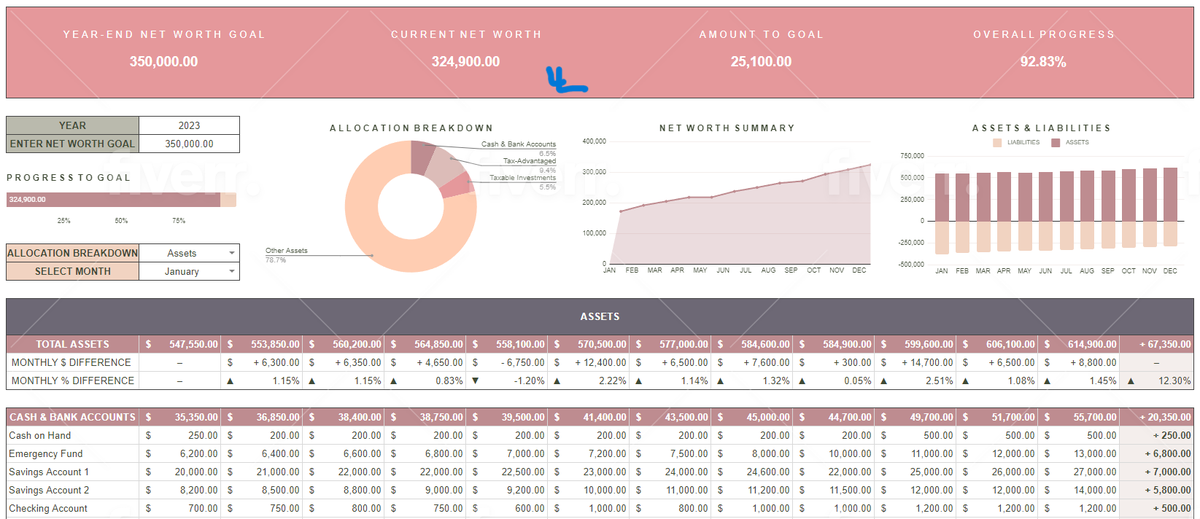Click the up triangle beside 0.83%

395,381
